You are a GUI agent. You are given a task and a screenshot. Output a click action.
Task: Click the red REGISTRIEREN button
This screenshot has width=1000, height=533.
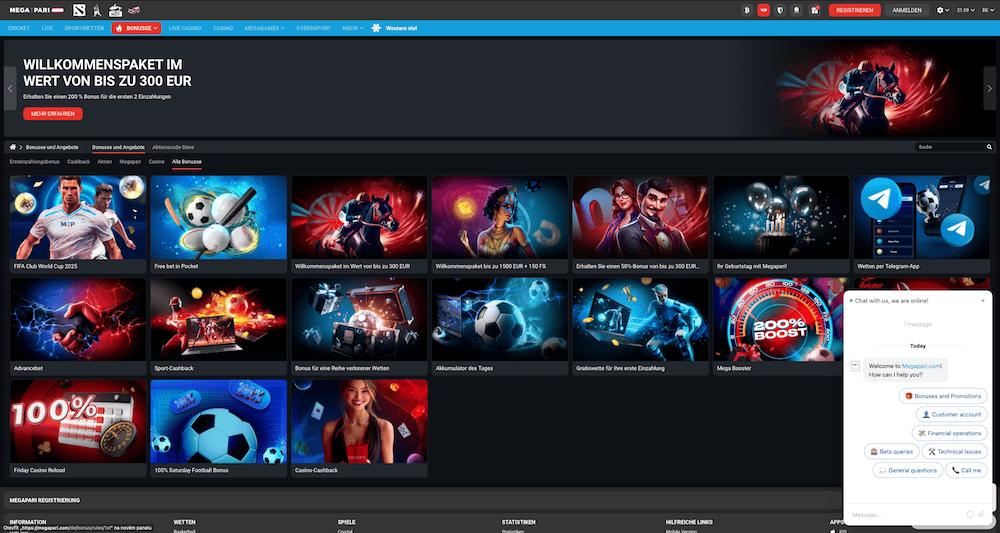854,10
